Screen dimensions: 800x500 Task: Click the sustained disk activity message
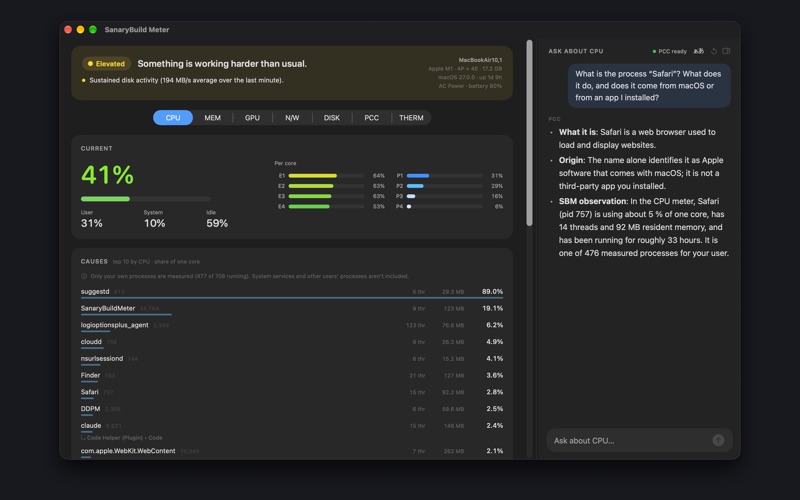point(186,80)
